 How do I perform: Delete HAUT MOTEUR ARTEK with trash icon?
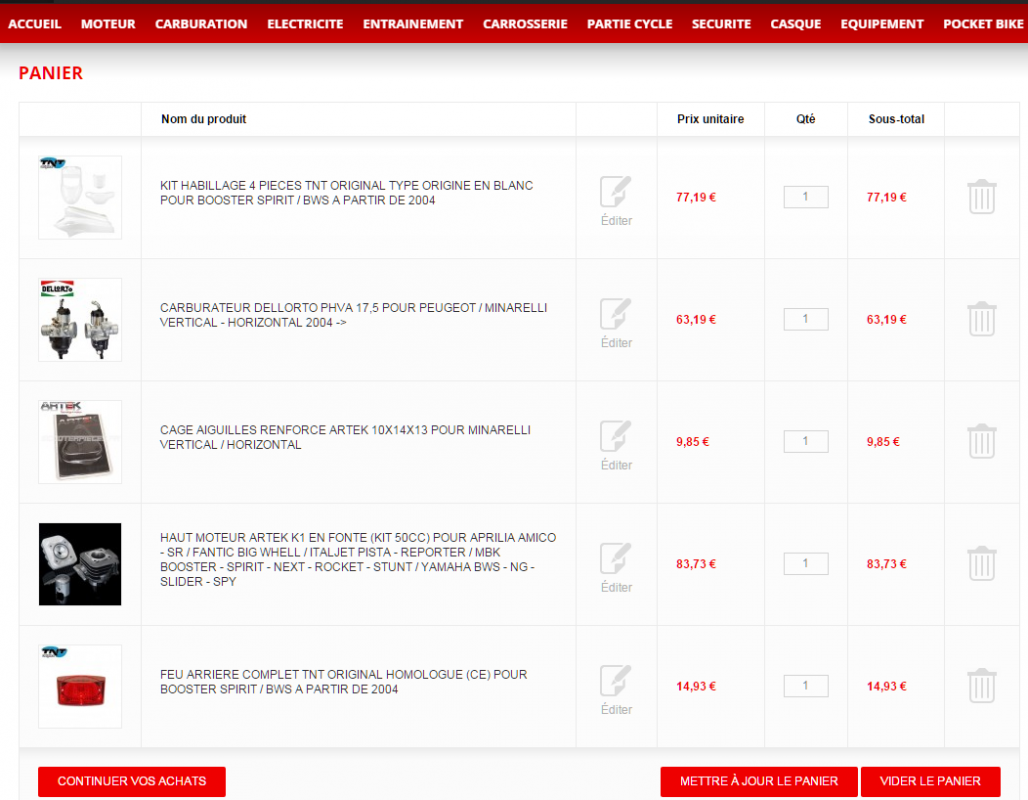[981, 563]
